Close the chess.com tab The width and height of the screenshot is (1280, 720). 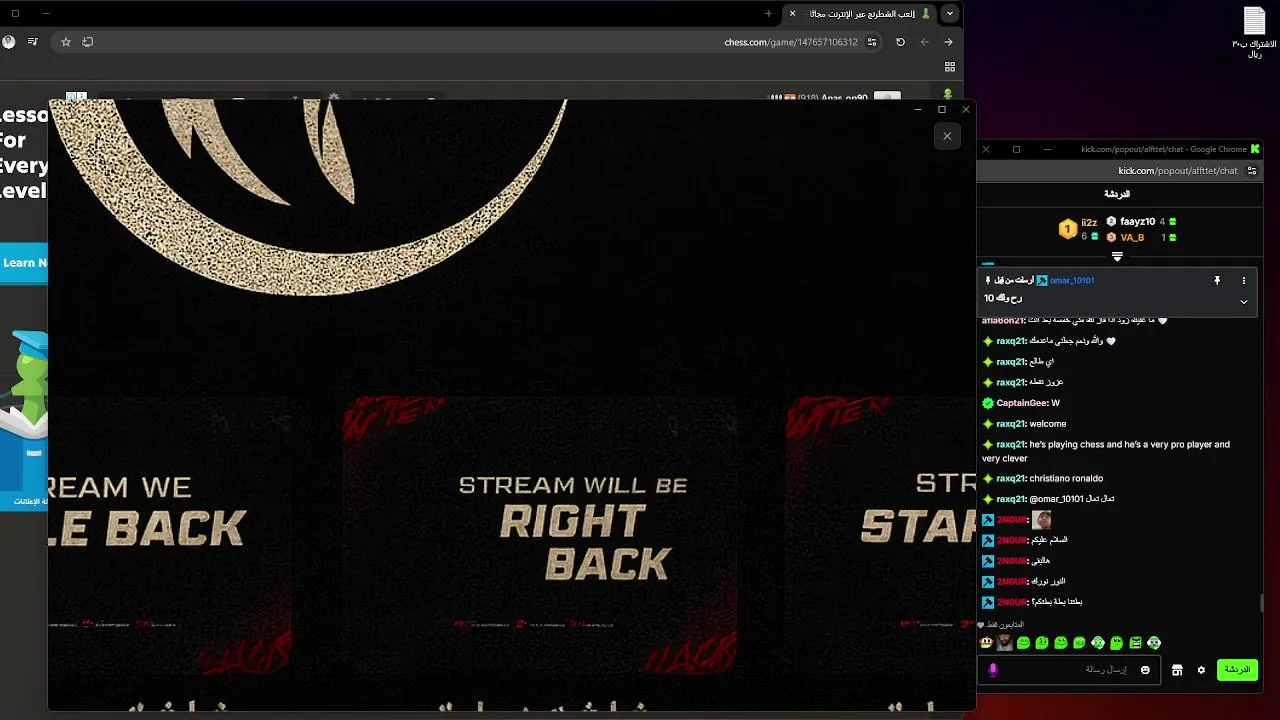tap(792, 13)
